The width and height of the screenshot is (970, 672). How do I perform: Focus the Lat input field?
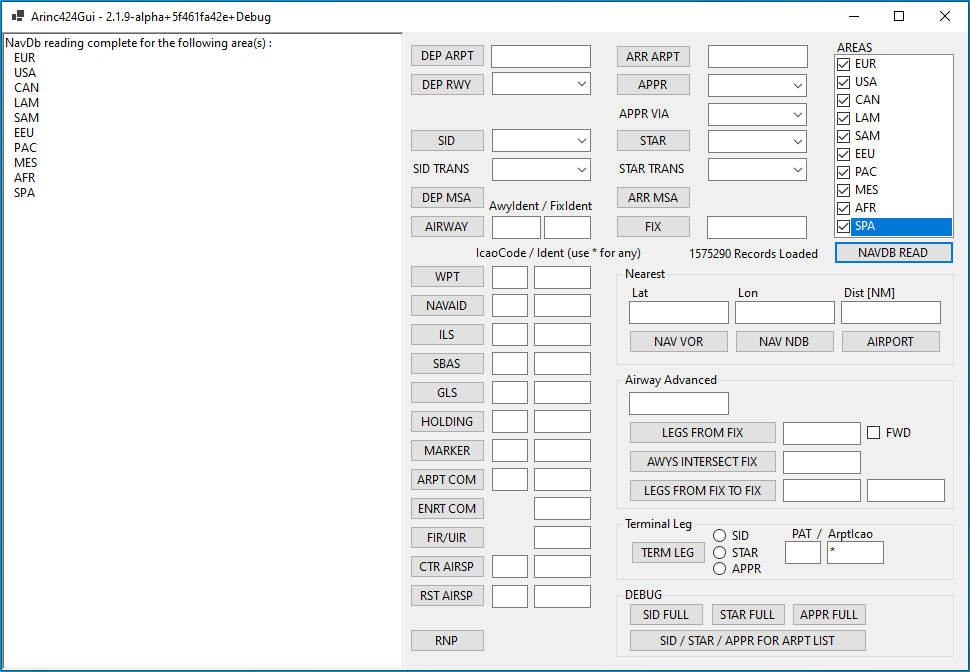click(678, 313)
